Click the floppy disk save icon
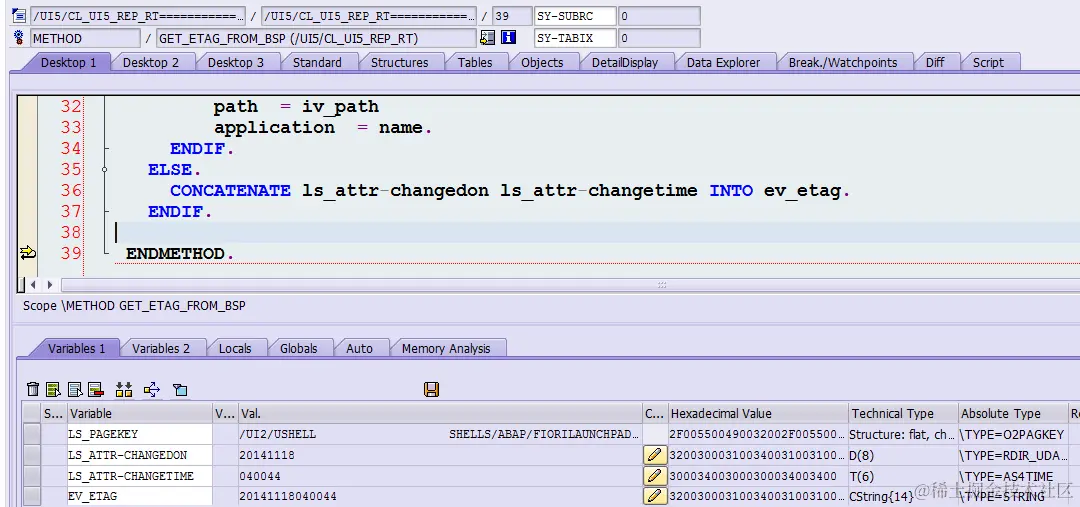Screen dimensions: 1080x507 click(432, 390)
